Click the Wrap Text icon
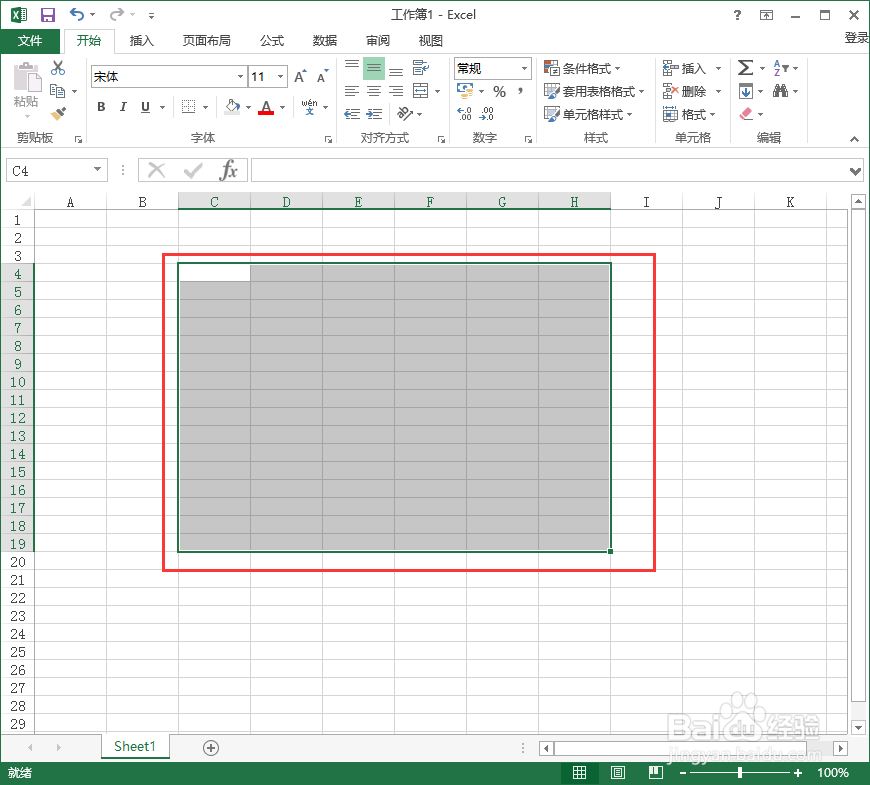The width and height of the screenshot is (870, 785). [421, 68]
